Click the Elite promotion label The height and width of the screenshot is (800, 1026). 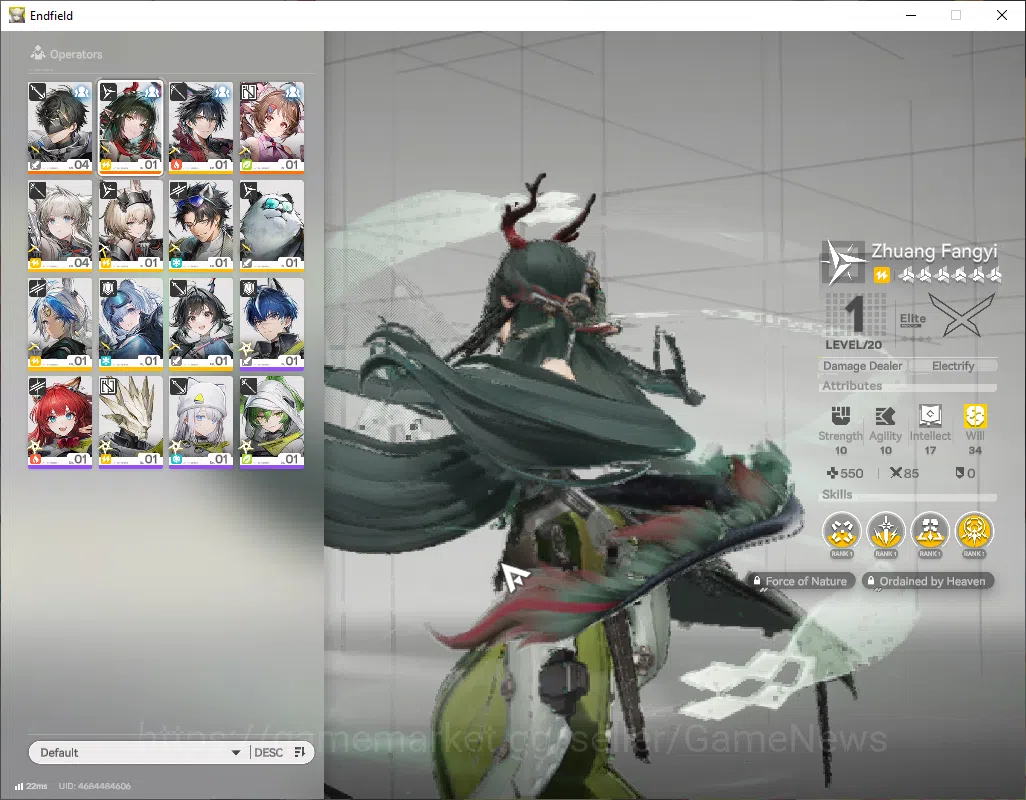pyautogui.click(x=912, y=319)
